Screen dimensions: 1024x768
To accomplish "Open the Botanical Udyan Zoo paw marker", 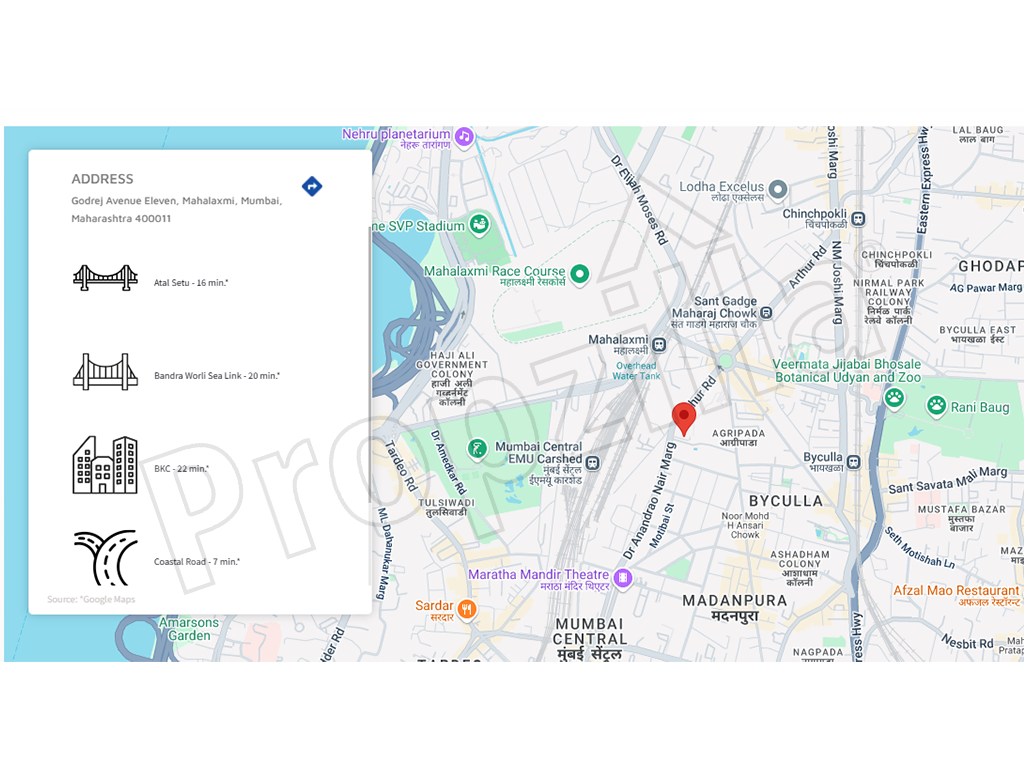I will [894, 398].
